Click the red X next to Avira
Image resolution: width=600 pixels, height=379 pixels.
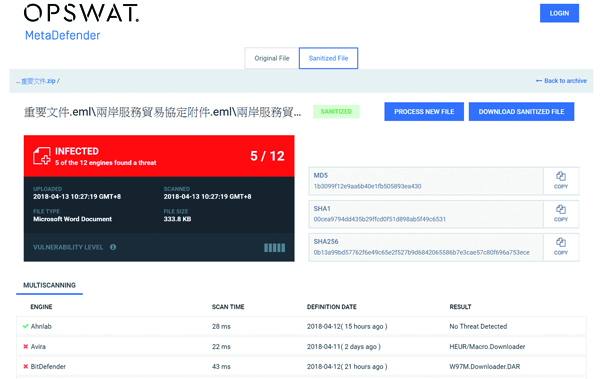[x=26, y=346]
